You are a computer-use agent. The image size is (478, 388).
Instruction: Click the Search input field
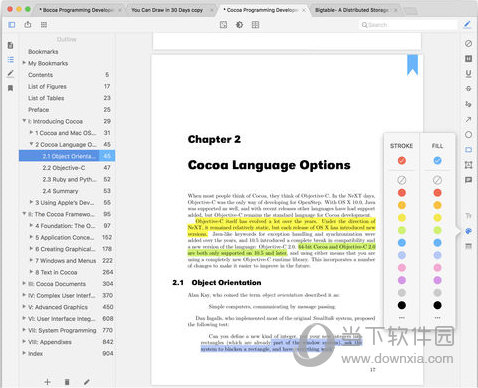click(x=408, y=25)
